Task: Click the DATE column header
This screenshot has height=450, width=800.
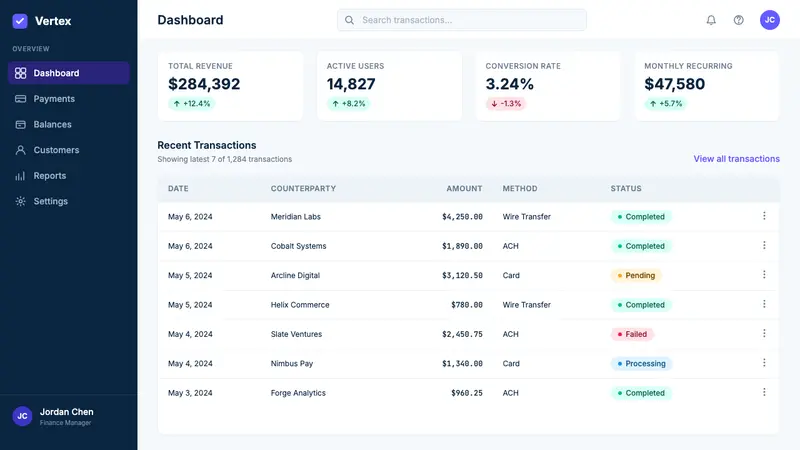Action: (178, 188)
